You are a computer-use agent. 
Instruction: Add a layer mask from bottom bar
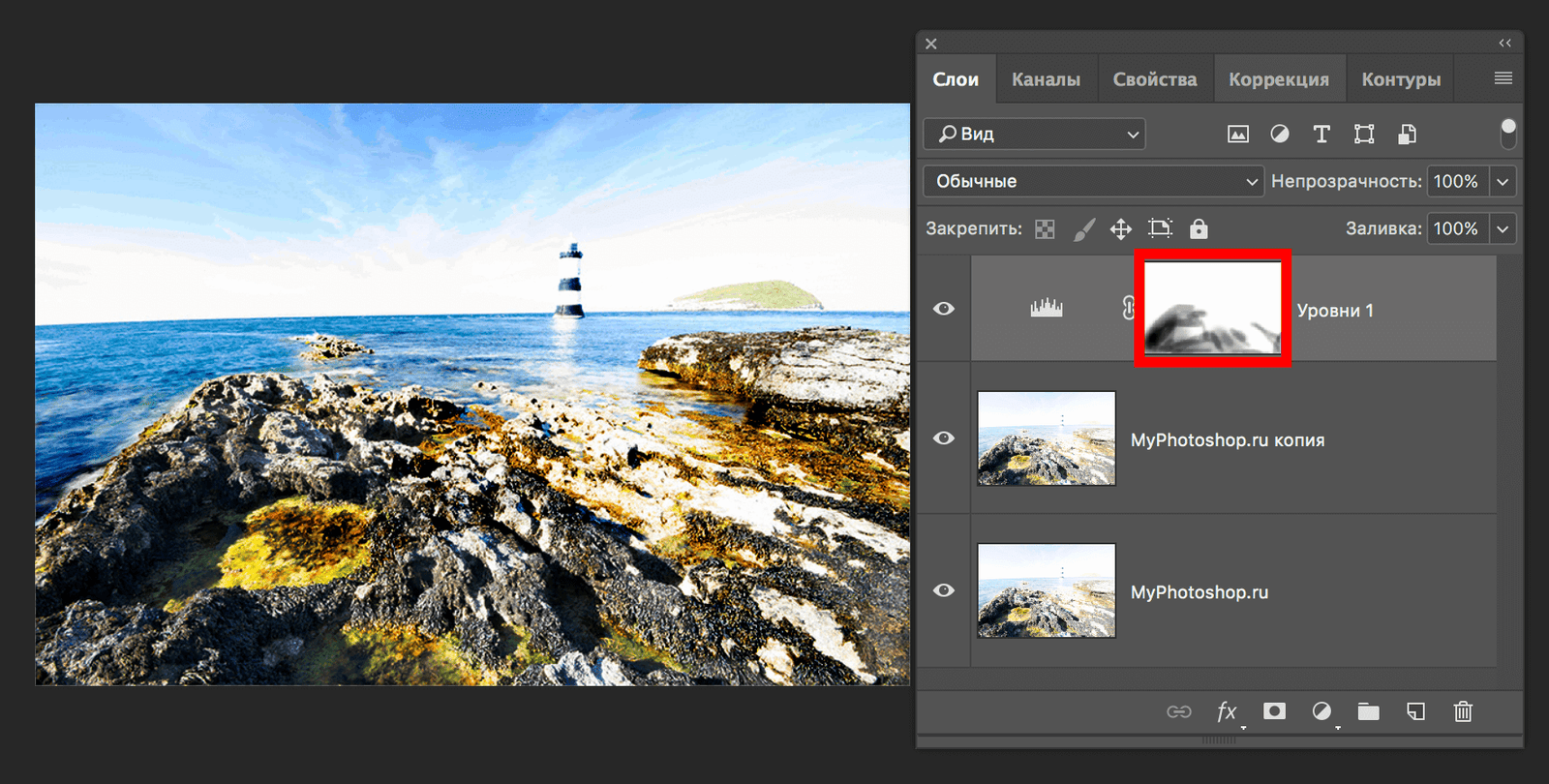pos(1274,711)
